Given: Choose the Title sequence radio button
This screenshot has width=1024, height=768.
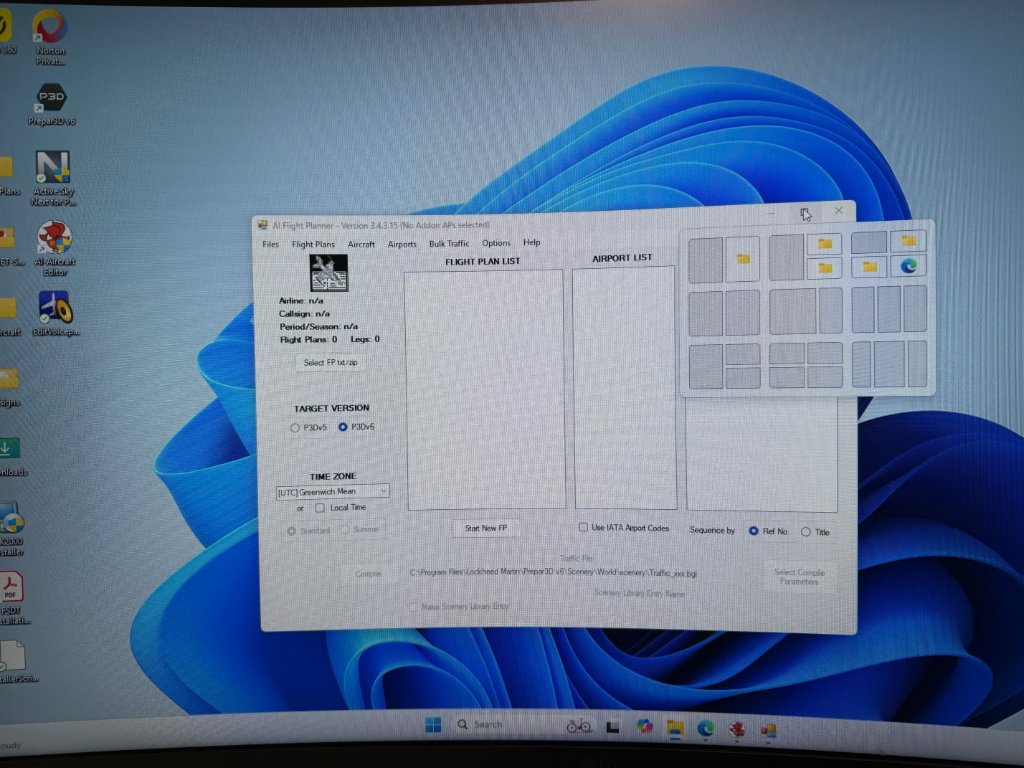Looking at the screenshot, I should [806, 532].
